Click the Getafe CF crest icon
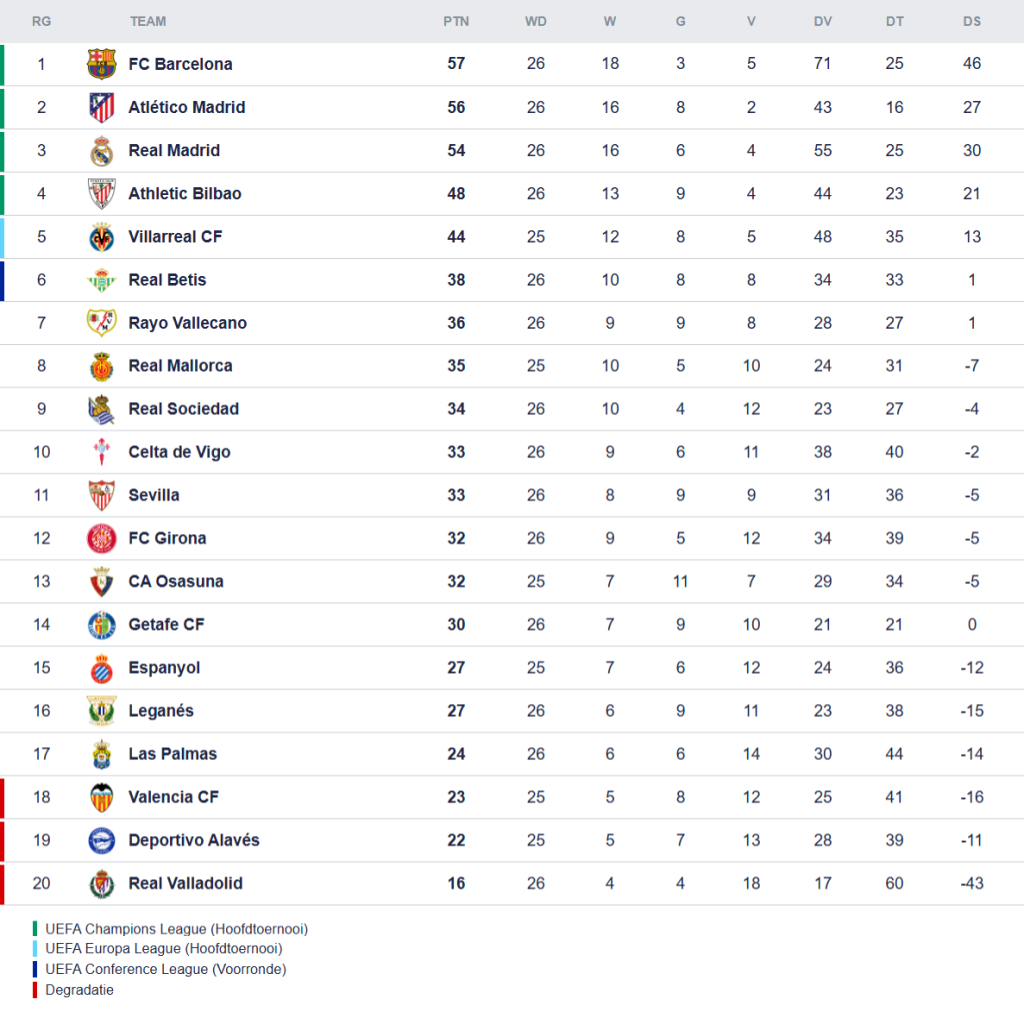 (101, 625)
